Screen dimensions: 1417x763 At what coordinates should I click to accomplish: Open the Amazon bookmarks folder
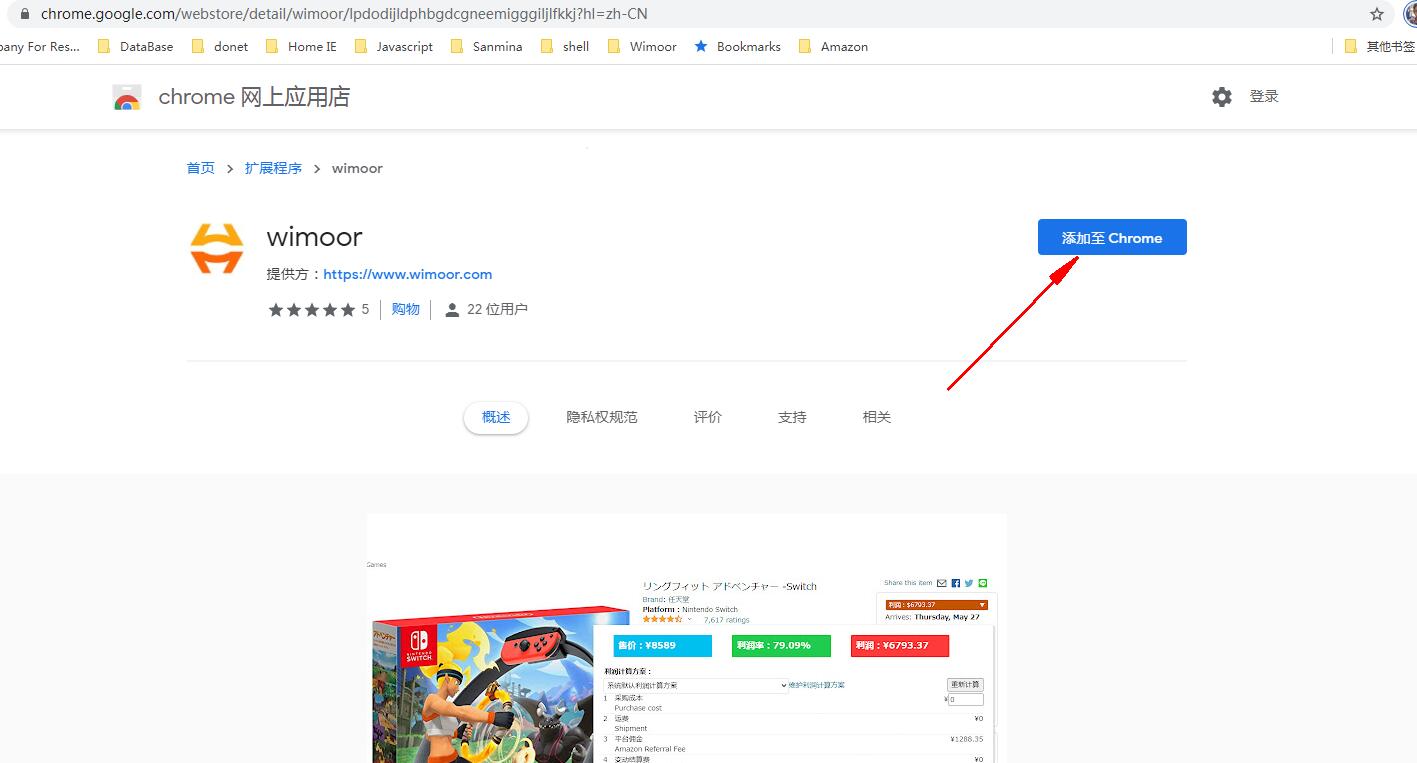(833, 46)
